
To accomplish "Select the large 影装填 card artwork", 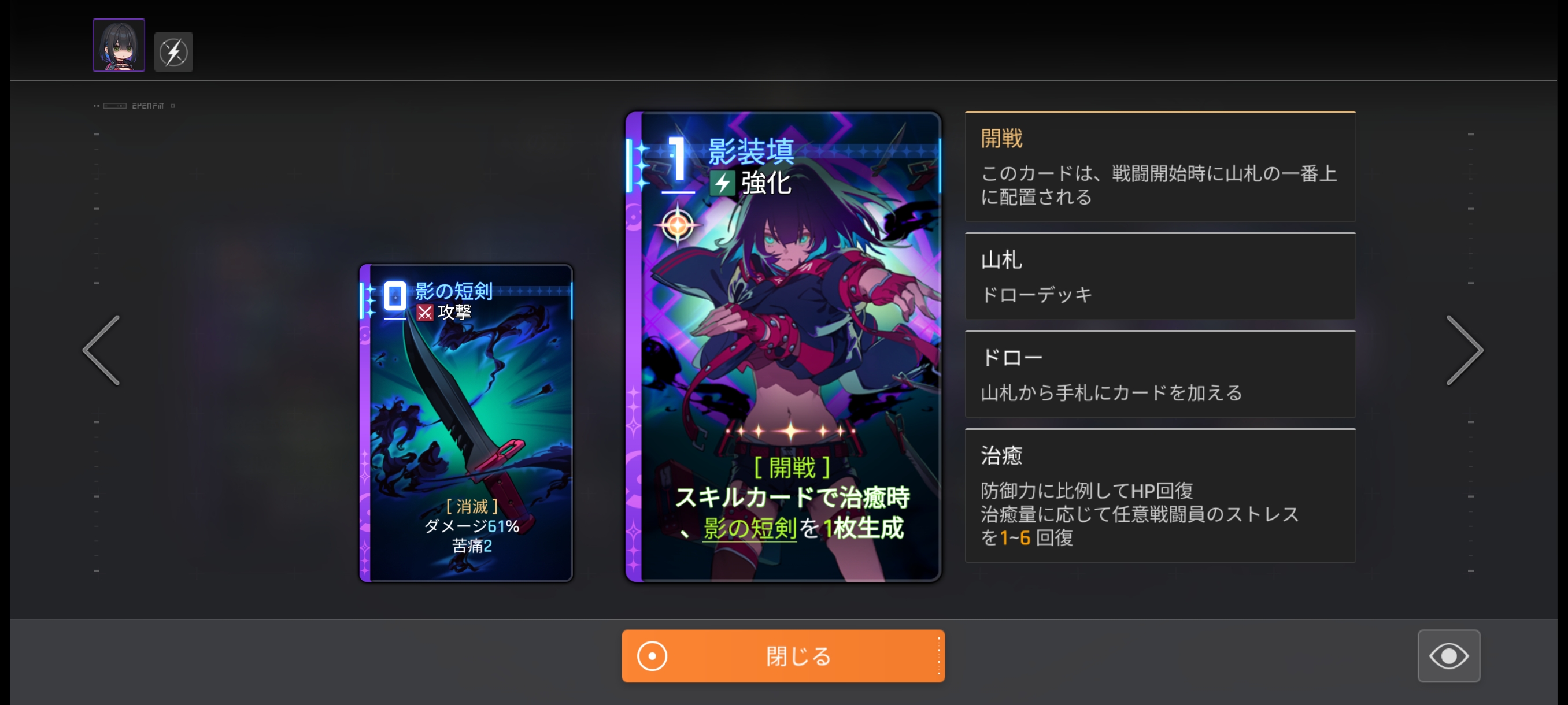I will tap(783, 347).
